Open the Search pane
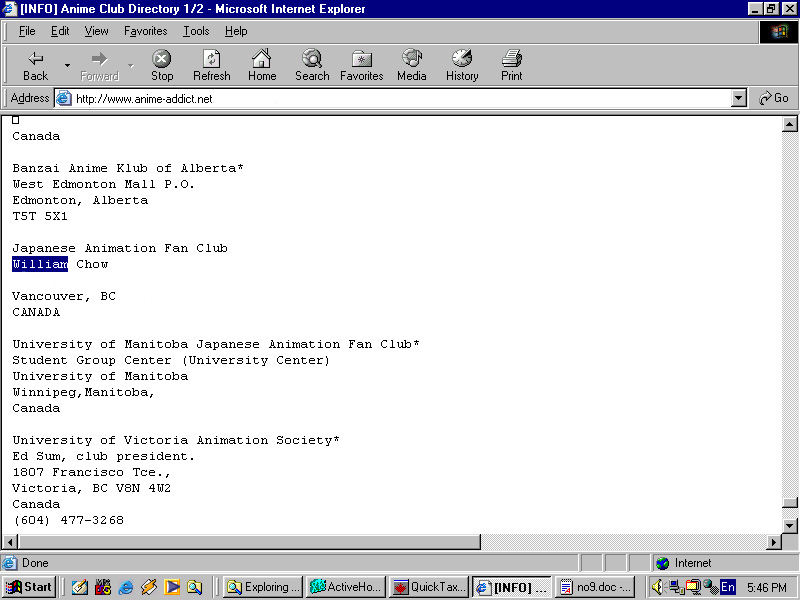This screenshot has height=600, width=800. [x=312, y=66]
